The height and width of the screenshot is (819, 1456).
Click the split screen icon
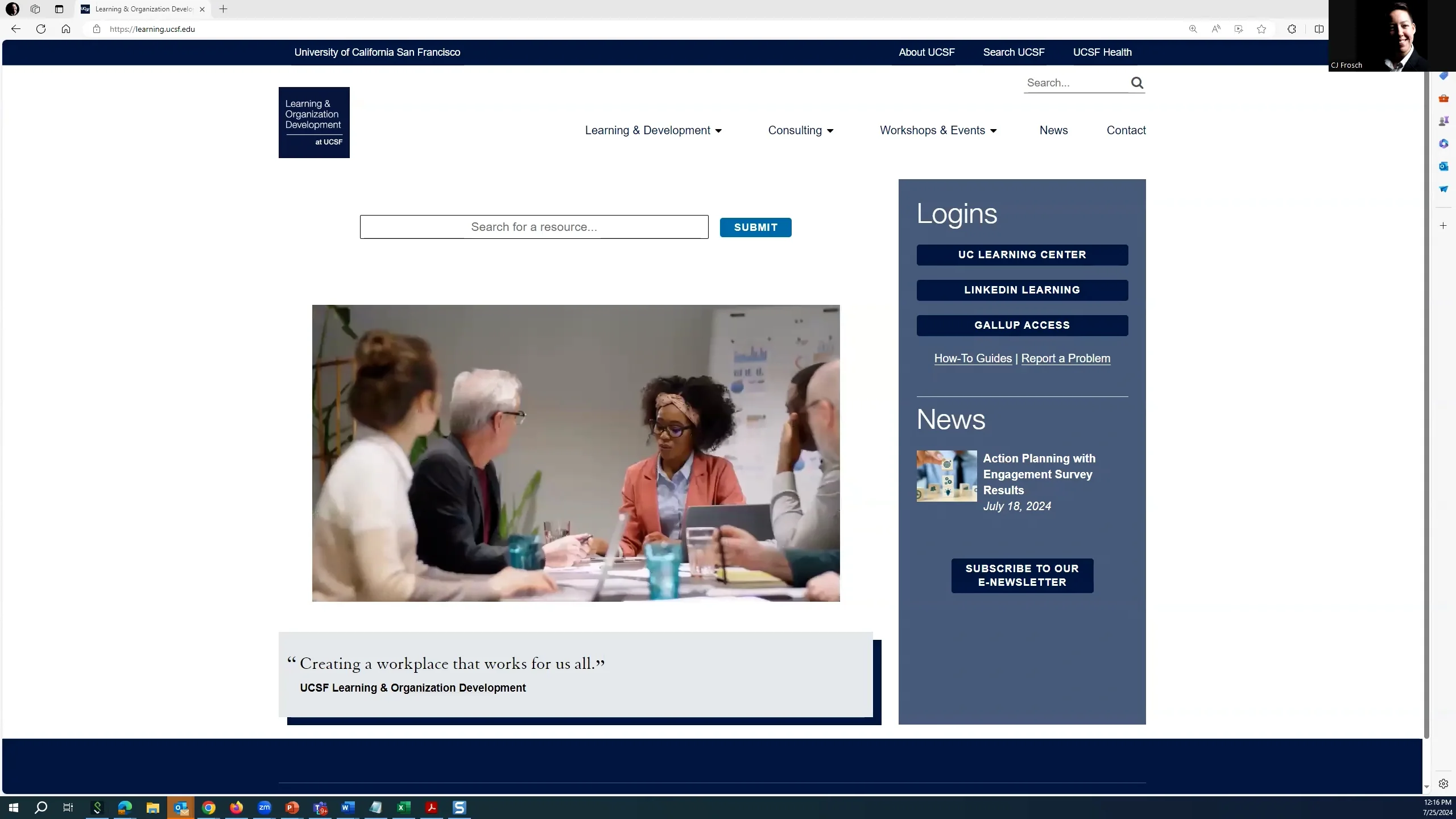(1319, 29)
